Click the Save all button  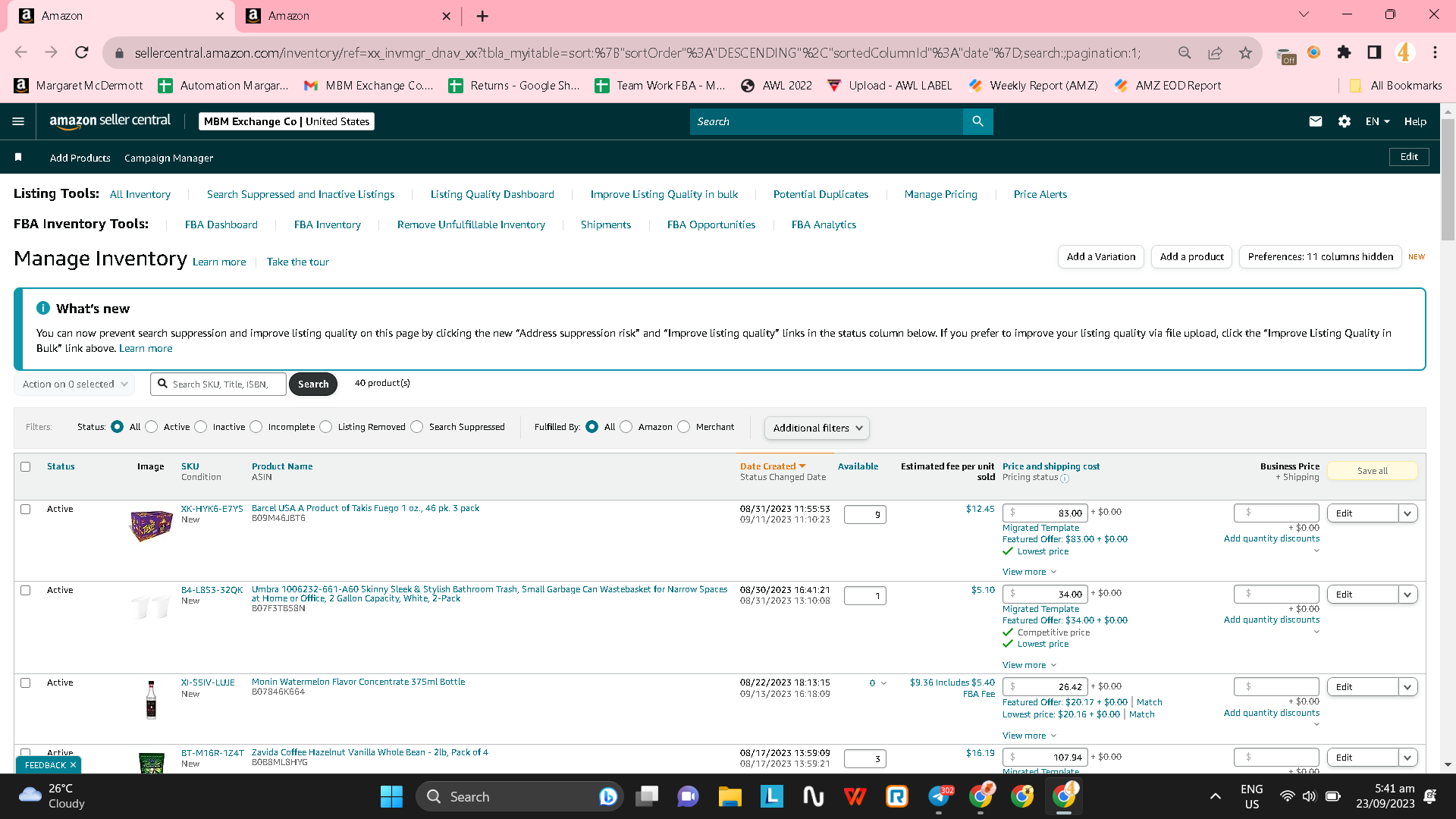(x=1373, y=471)
